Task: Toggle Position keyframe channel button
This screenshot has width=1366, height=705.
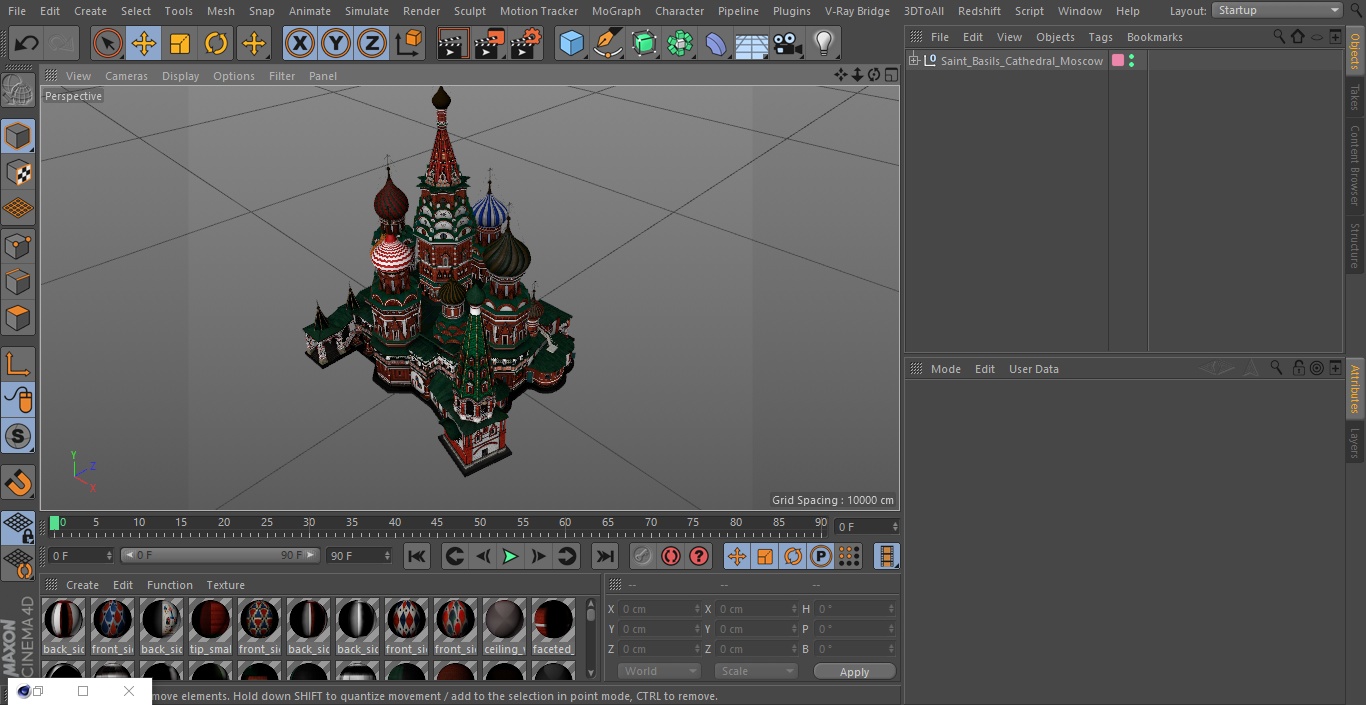Action: (737, 556)
